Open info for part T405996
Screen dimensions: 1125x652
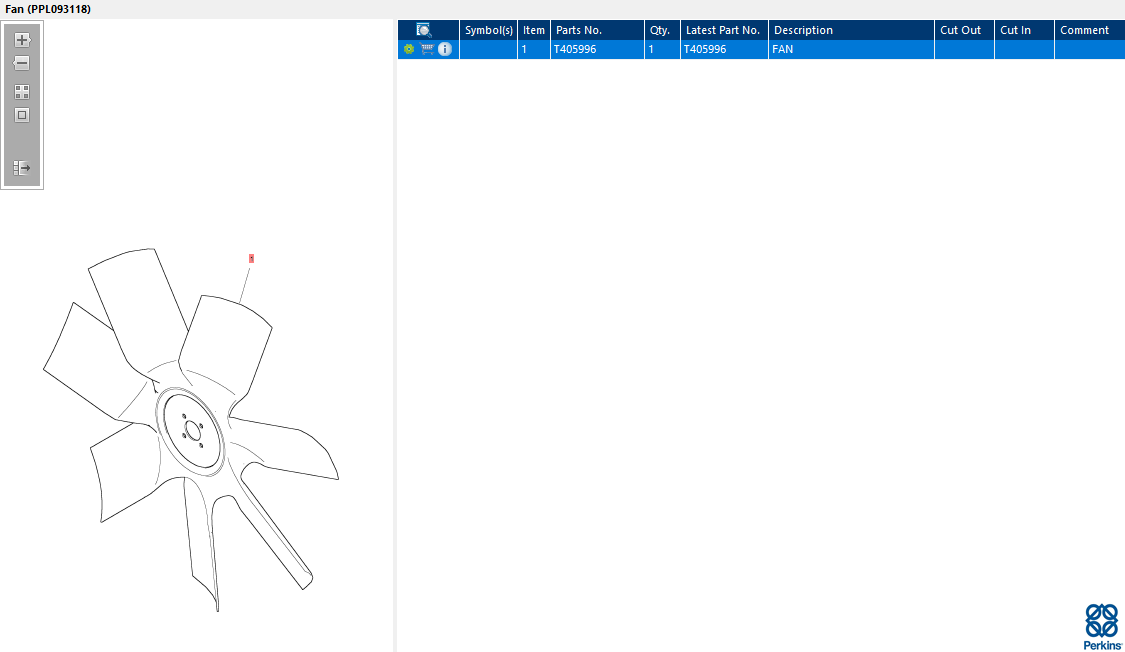pyautogui.click(x=445, y=49)
